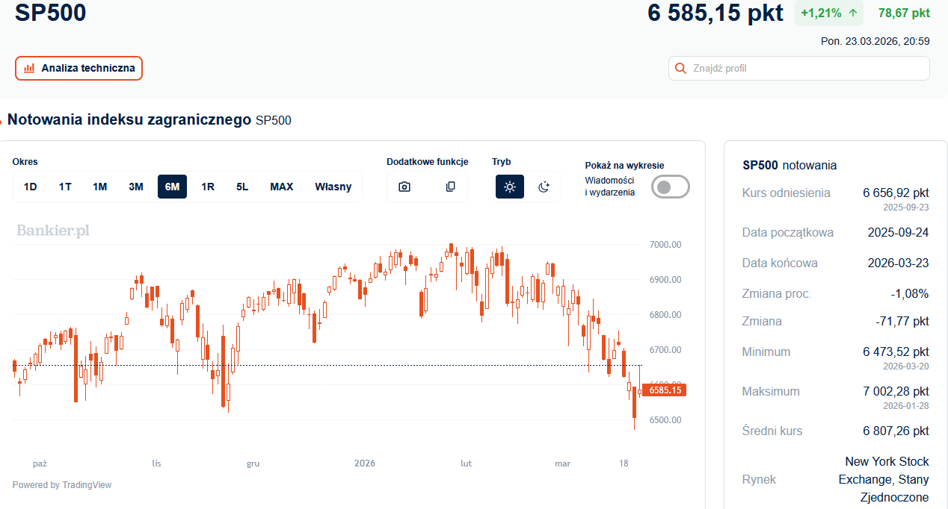Switch to light mode sun icon
The width and height of the screenshot is (948, 509).
click(510, 187)
